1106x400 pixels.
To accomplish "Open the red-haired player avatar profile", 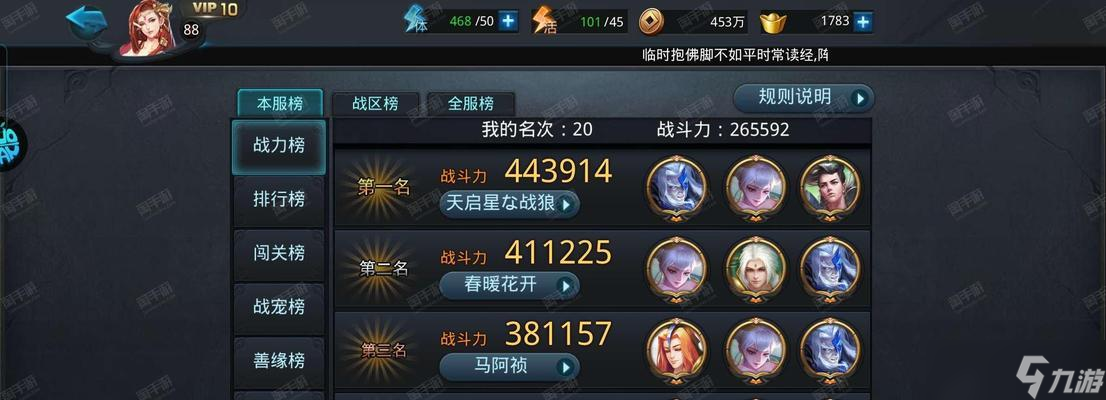I will (x=147, y=28).
